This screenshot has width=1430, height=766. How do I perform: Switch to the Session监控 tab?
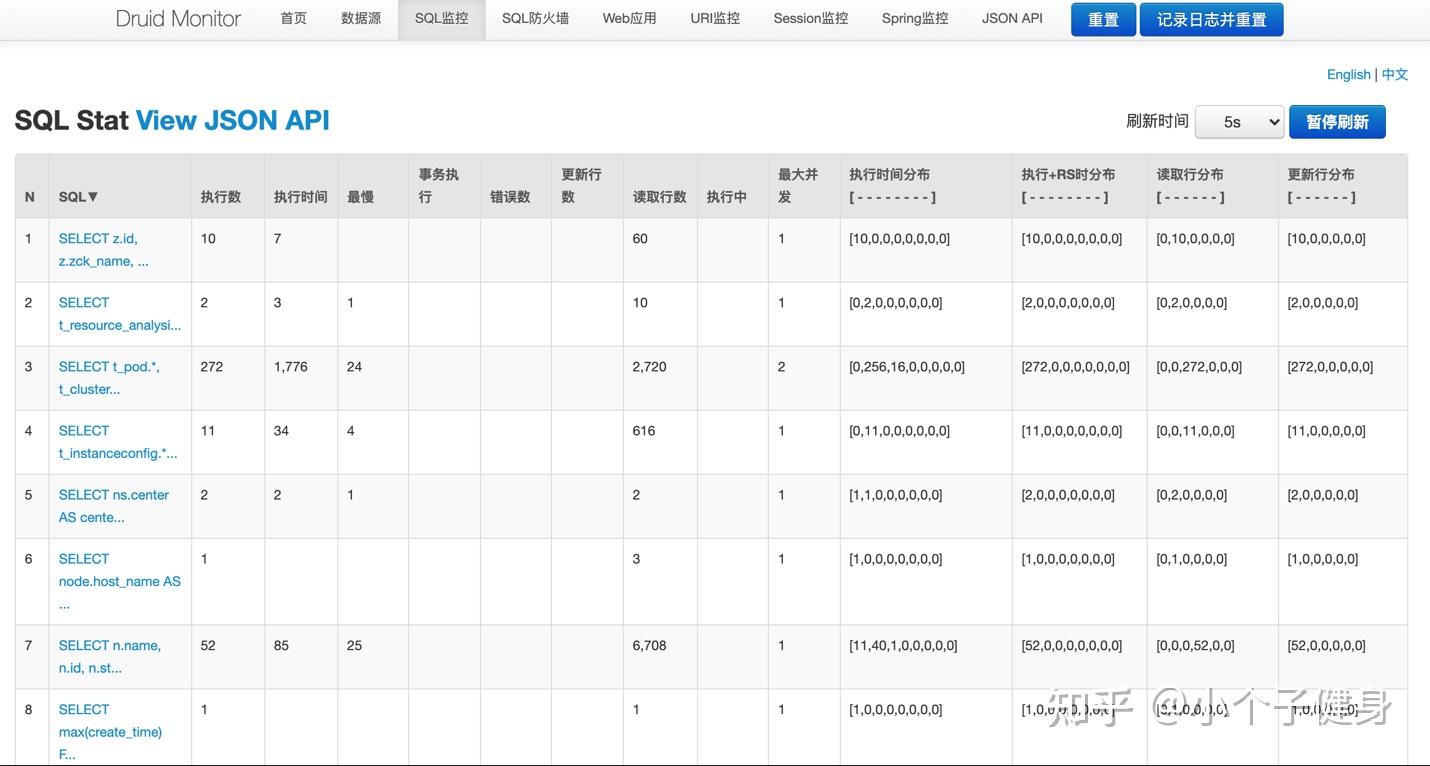811,18
